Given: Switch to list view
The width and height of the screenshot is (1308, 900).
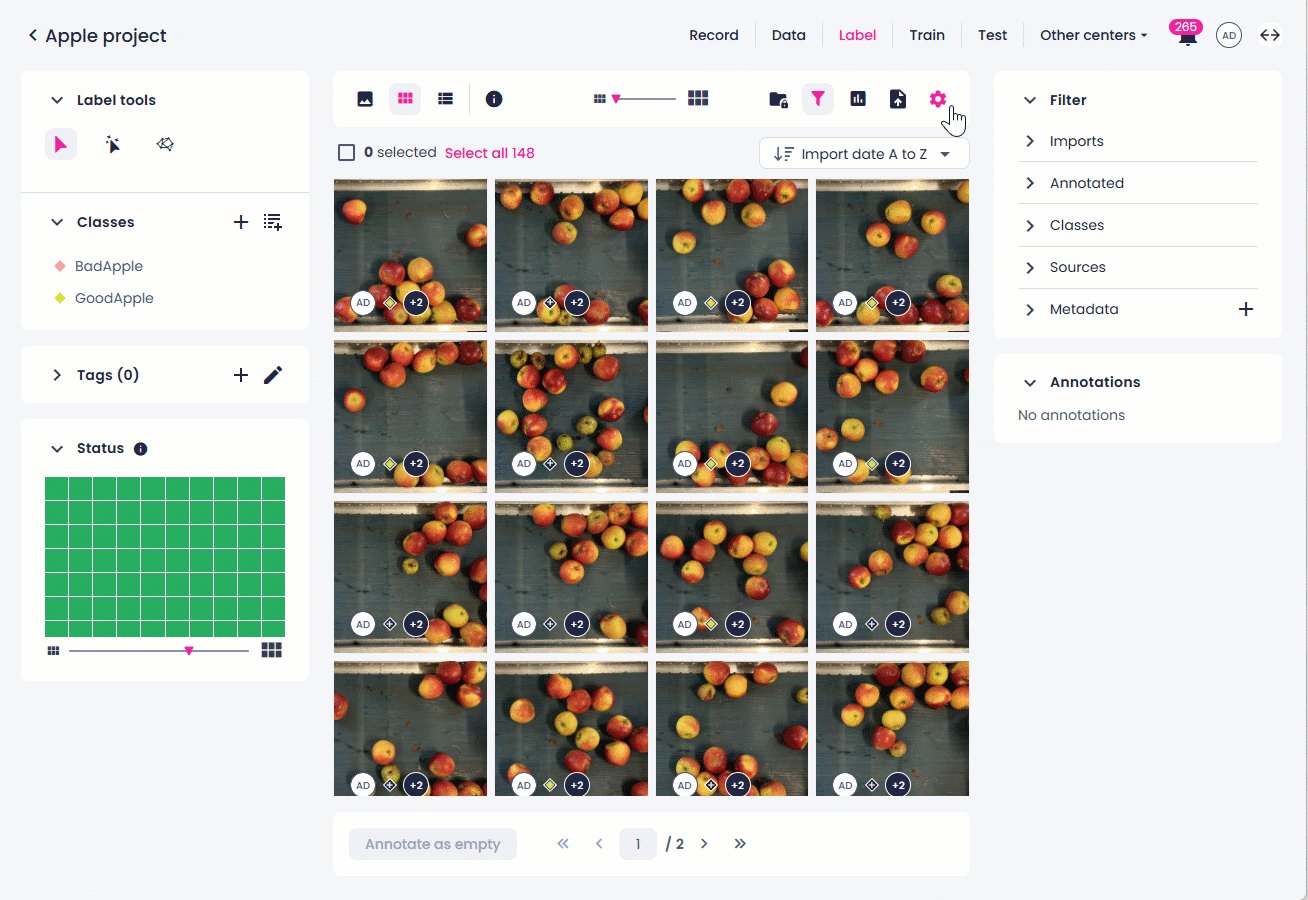Looking at the screenshot, I should click(x=446, y=99).
